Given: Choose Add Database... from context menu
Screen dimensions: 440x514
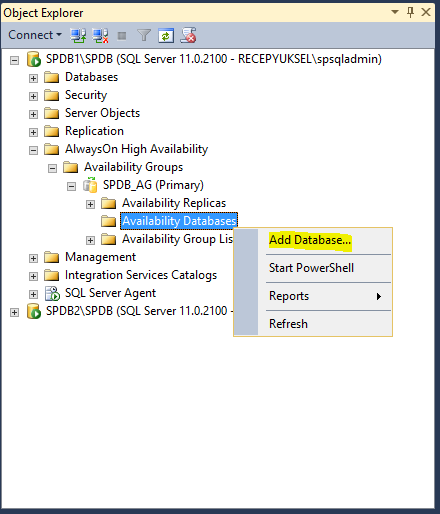Looking at the screenshot, I should click(x=310, y=240).
